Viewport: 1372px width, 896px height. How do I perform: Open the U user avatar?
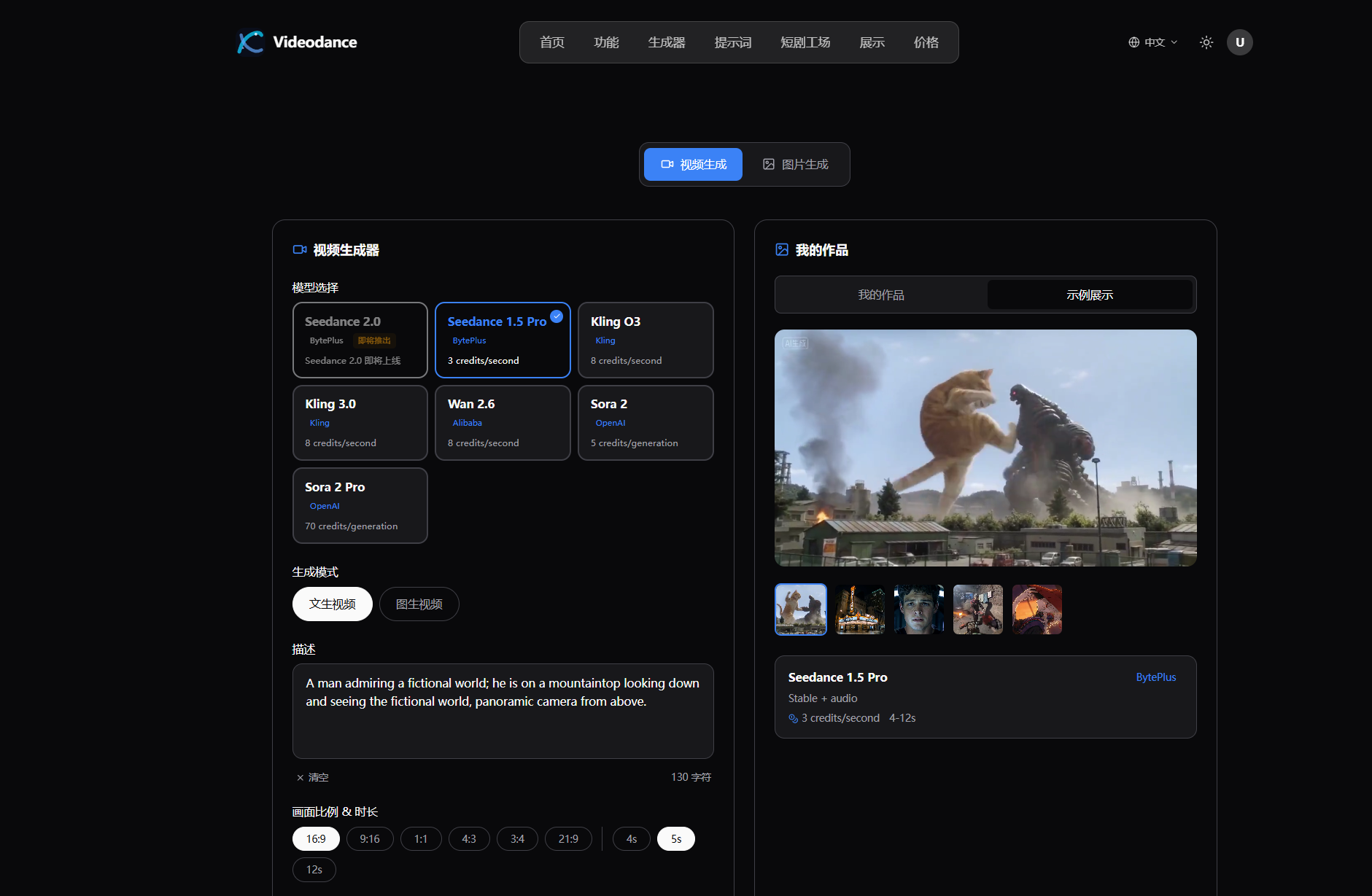click(x=1239, y=42)
